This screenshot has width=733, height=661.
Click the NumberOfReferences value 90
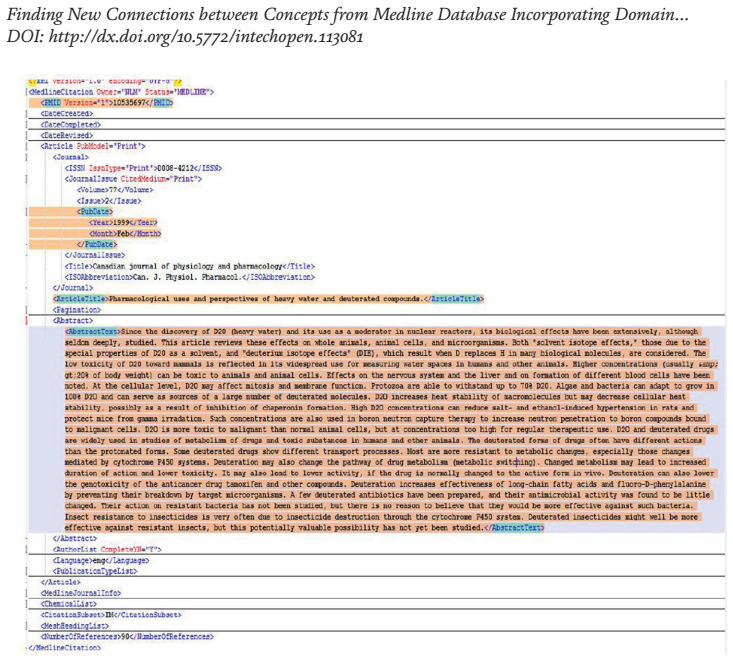[x=127, y=637]
